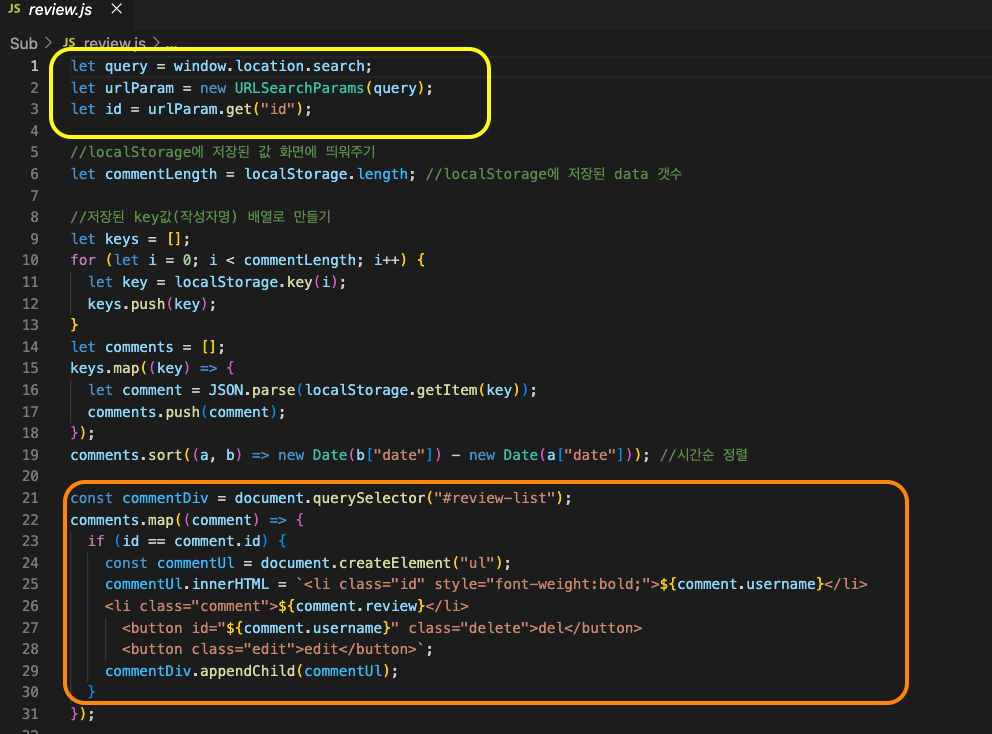992x734 pixels.
Task: Open the review.js breadcrumb item
Action: point(114,44)
